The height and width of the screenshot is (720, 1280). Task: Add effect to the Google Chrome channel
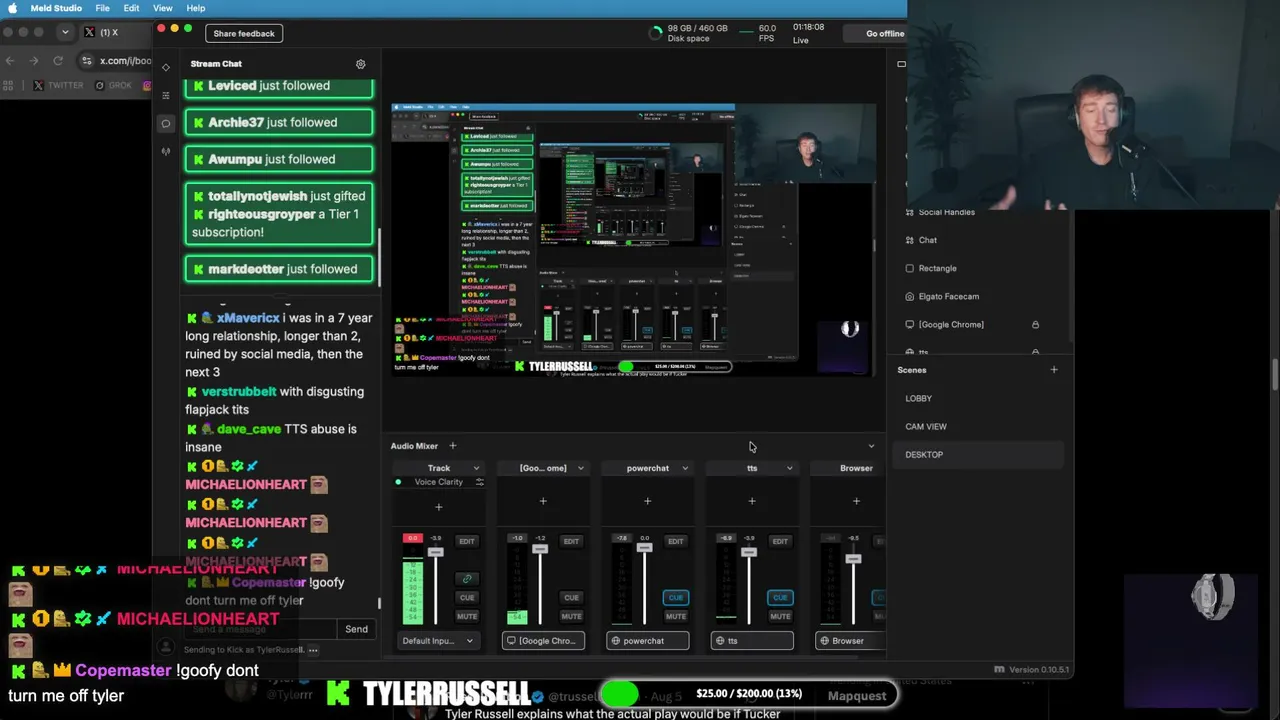point(543,501)
